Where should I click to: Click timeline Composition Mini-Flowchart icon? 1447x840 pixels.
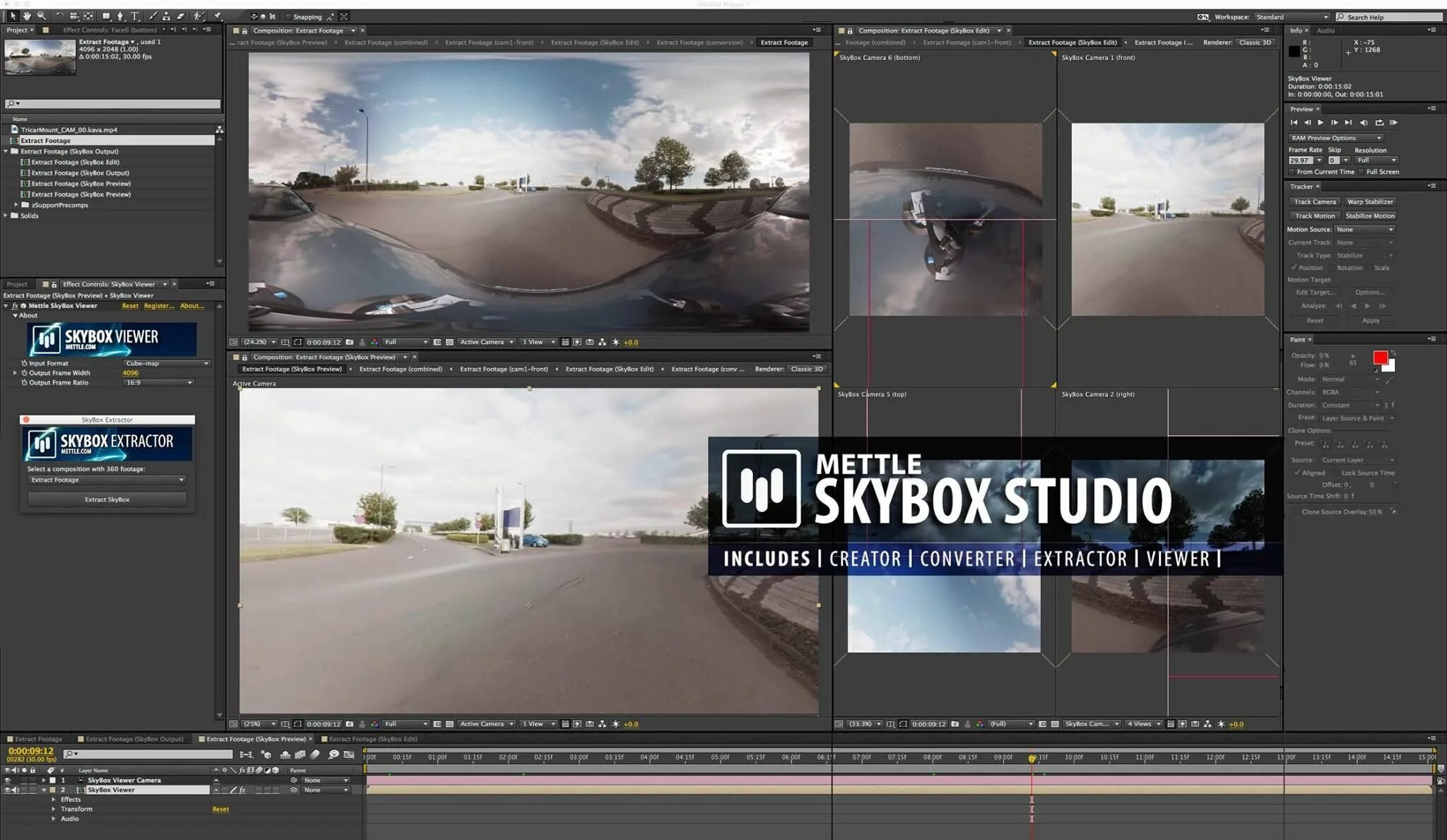pyautogui.click(x=247, y=755)
